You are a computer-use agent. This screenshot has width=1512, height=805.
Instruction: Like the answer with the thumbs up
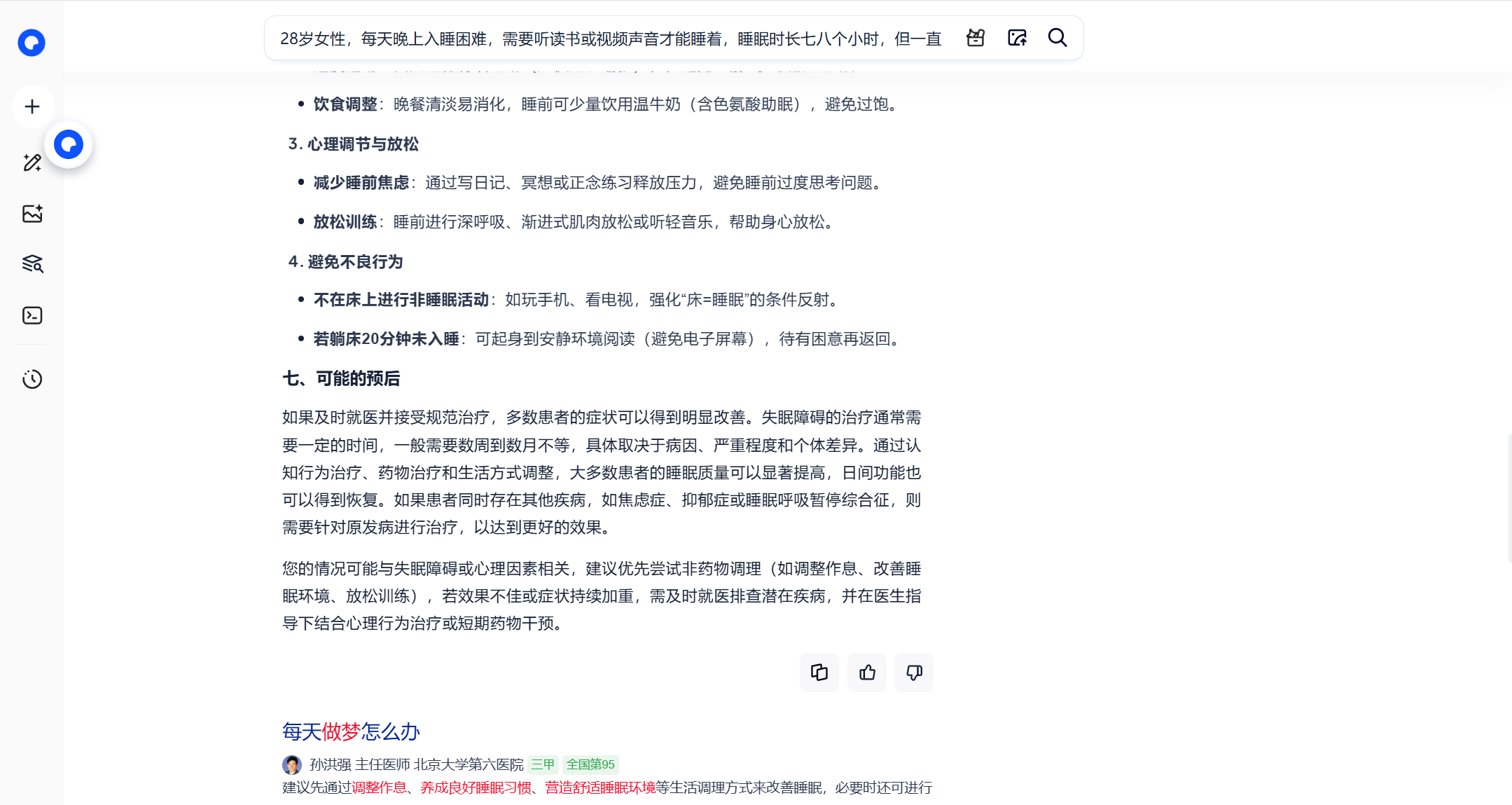867,673
